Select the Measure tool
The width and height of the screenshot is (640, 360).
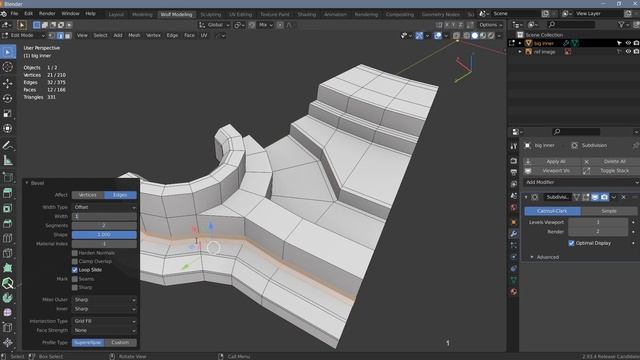point(8,160)
